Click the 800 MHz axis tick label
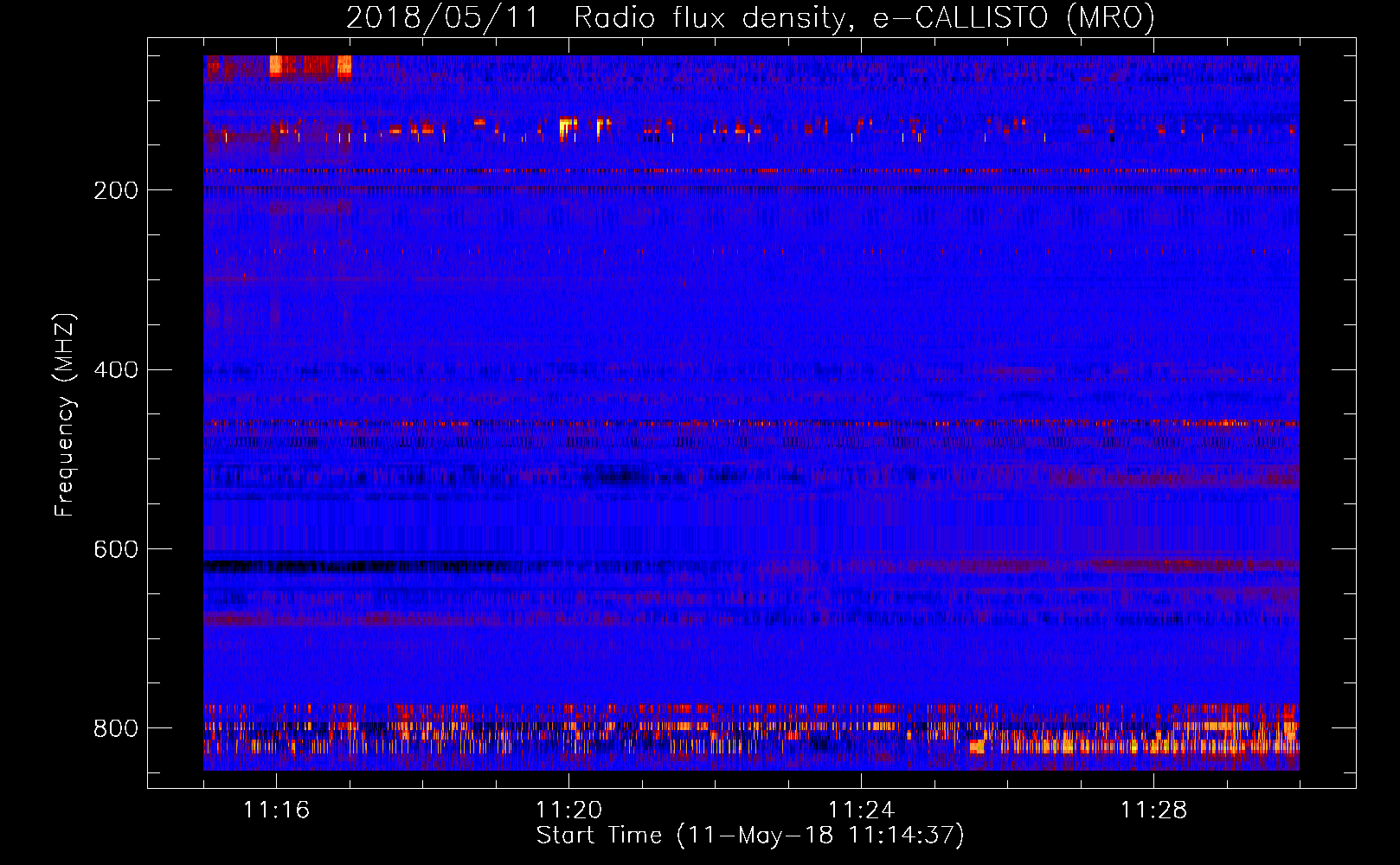Image resolution: width=1400 pixels, height=865 pixels. [116, 728]
